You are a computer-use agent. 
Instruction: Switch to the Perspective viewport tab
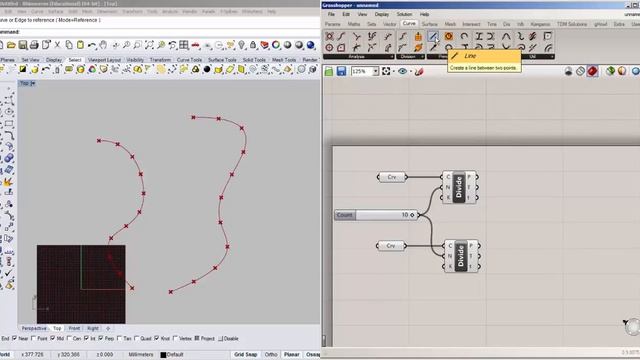[34, 328]
